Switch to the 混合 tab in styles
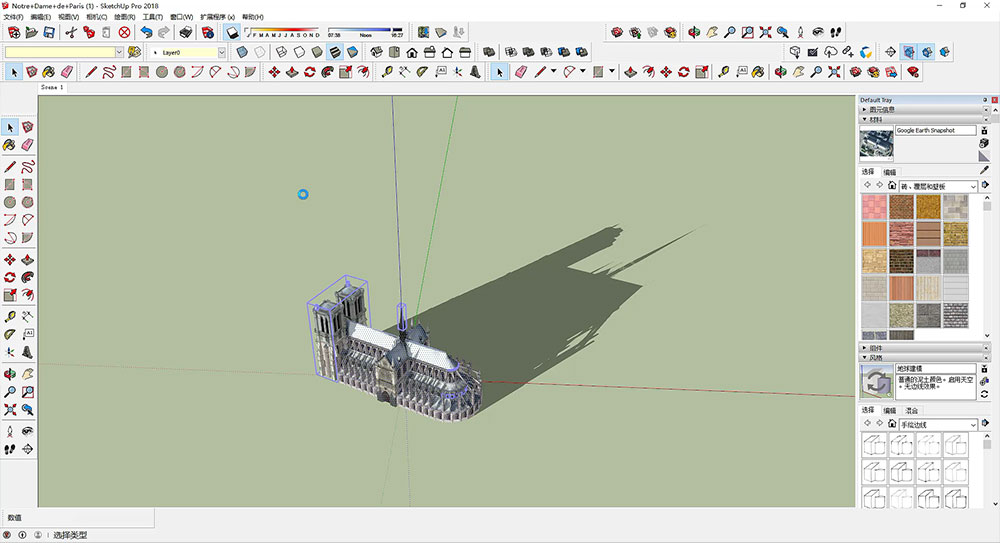Viewport: 1000px width, 543px height. click(x=912, y=410)
